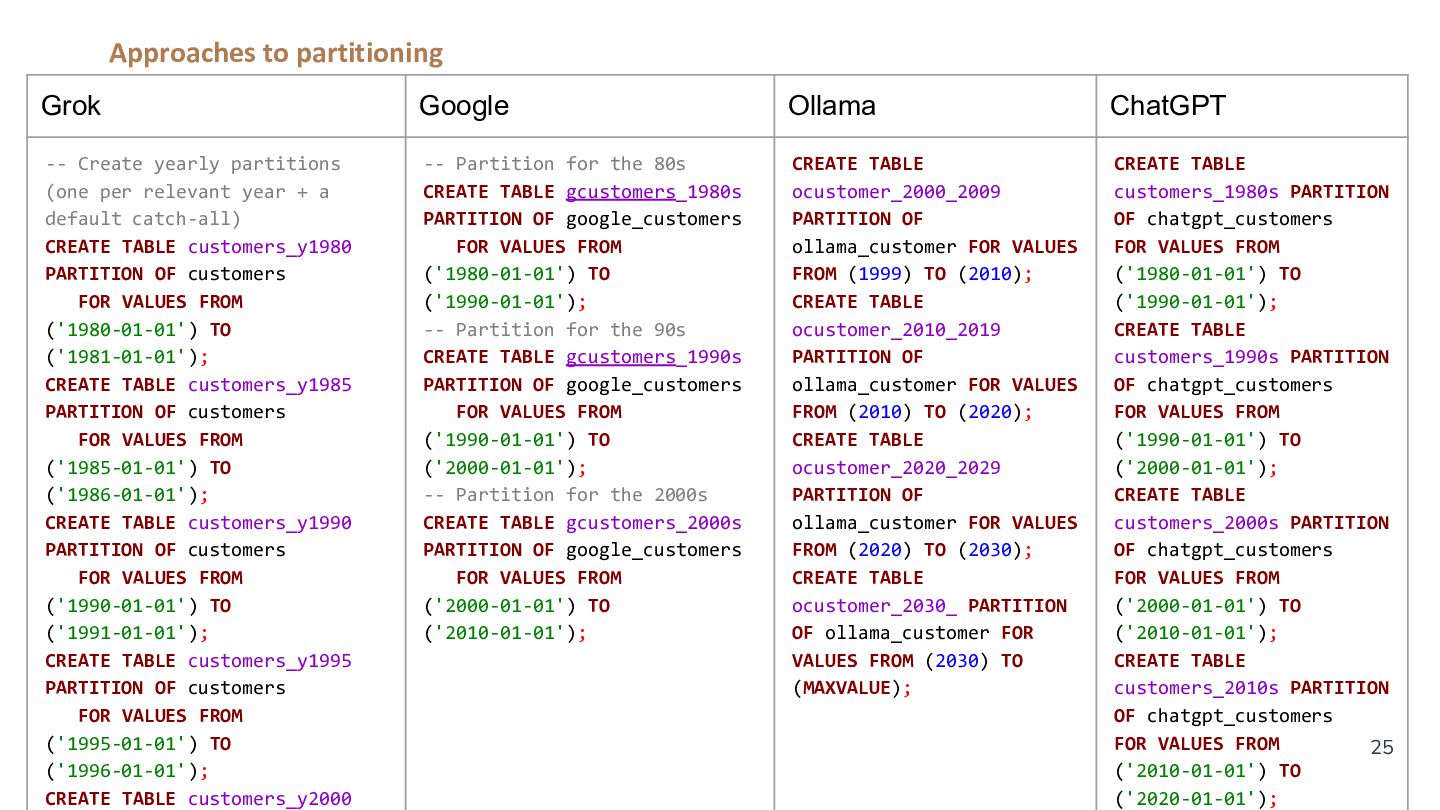The width and height of the screenshot is (1440, 810).
Task: Click the gcustomers_2000s table name
Action: (654, 523)
